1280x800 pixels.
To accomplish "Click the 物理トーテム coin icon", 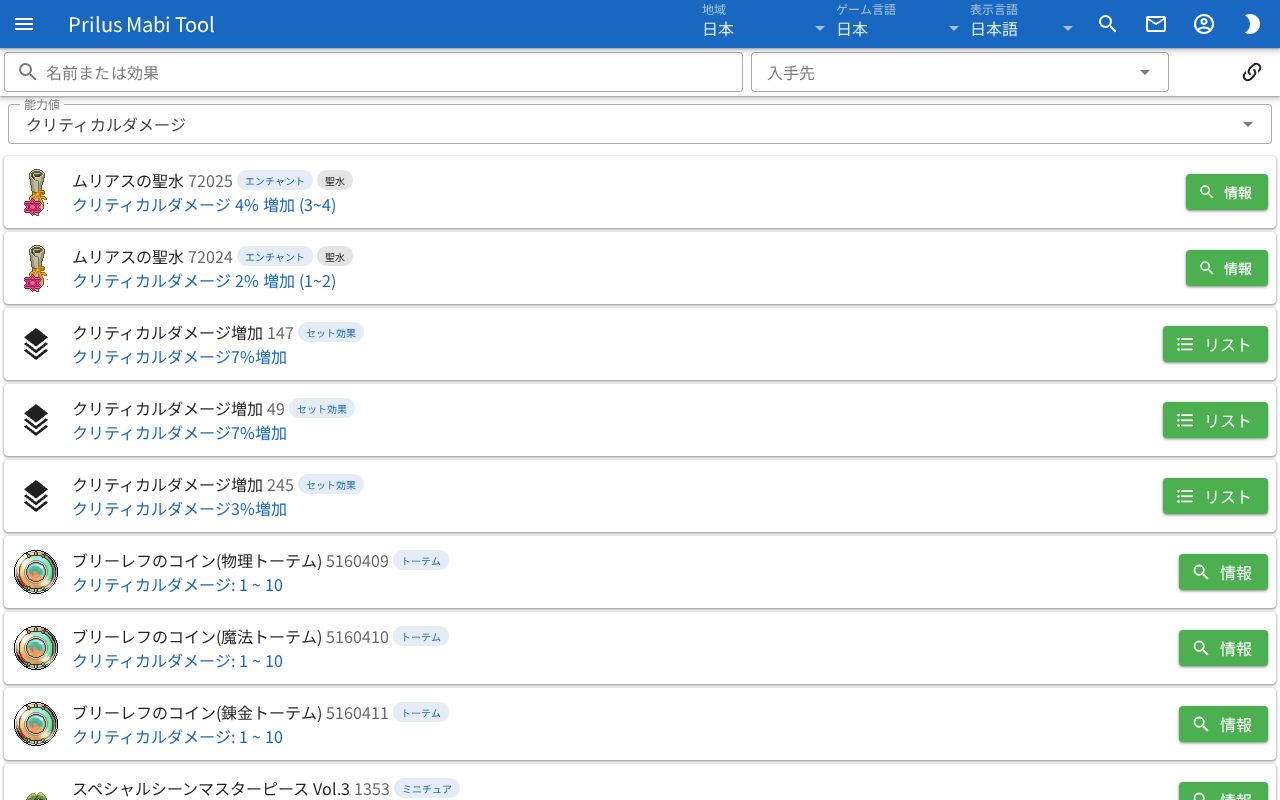I will click(36, 572).
